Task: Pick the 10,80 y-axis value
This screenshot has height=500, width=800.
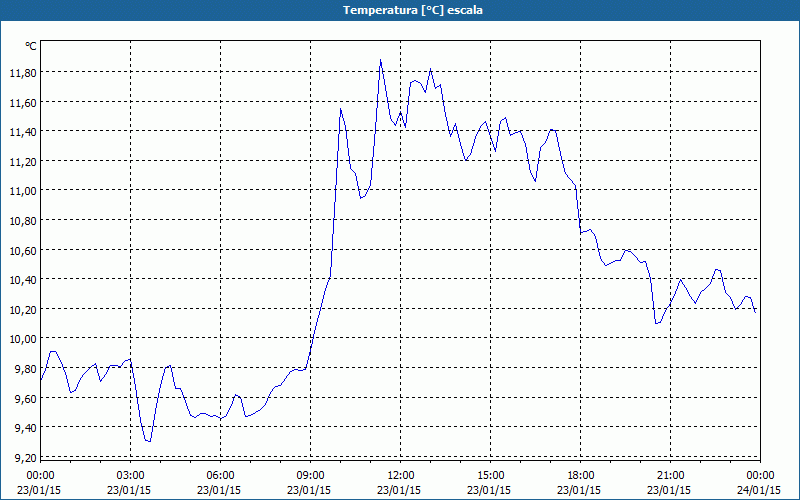Action: click(x=23, y=220)
